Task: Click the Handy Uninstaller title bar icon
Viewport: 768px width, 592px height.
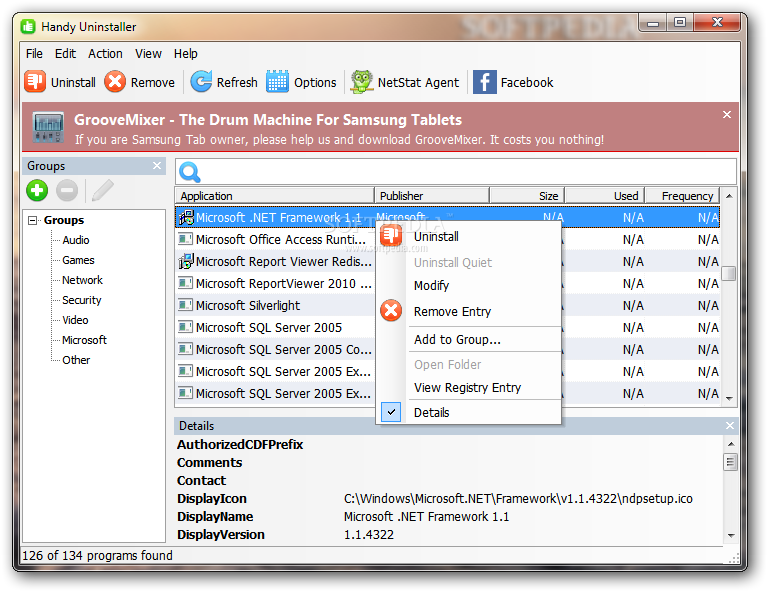Action: tap(28, 26)
